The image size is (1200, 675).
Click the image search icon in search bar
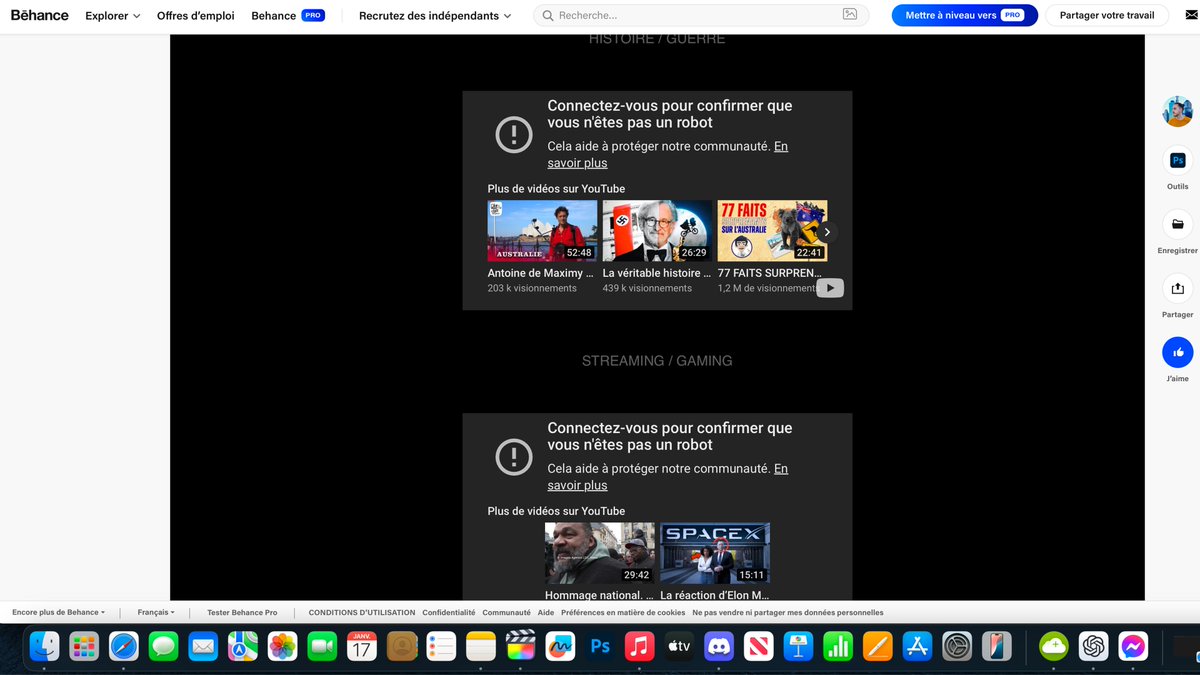tap(850, 15)
